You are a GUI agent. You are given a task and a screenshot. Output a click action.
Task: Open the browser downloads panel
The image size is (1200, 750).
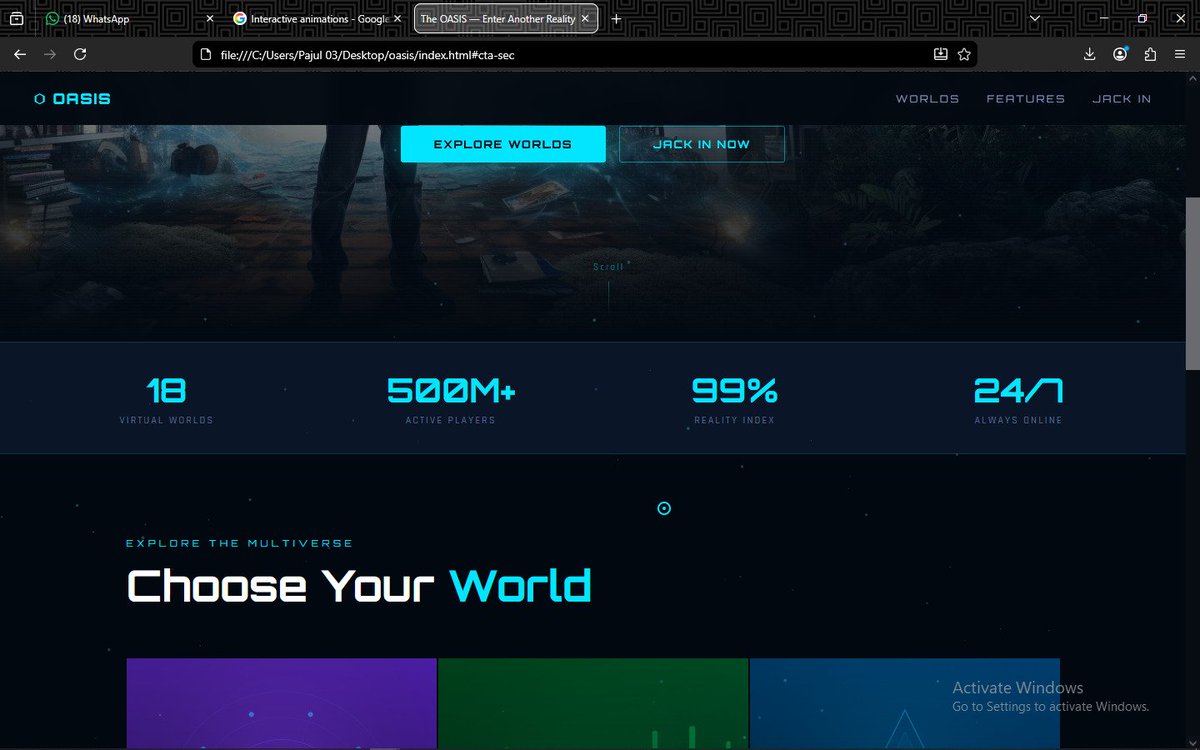click(x=1090, y=54)
